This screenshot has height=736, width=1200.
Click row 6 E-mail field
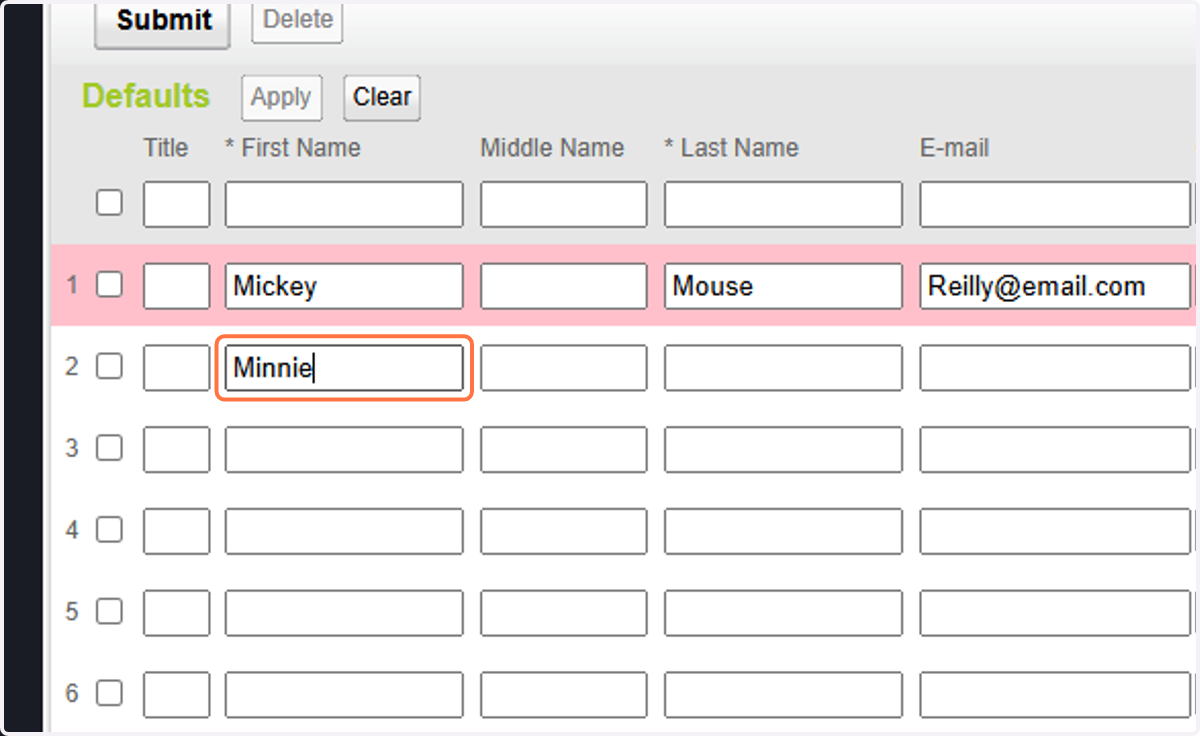1055,695
